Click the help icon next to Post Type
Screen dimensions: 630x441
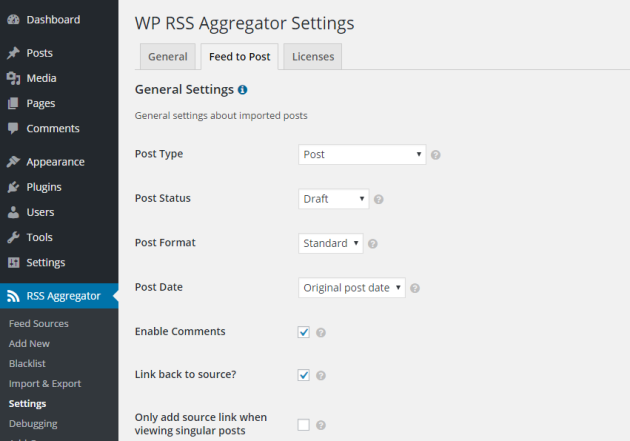point(436,155)
